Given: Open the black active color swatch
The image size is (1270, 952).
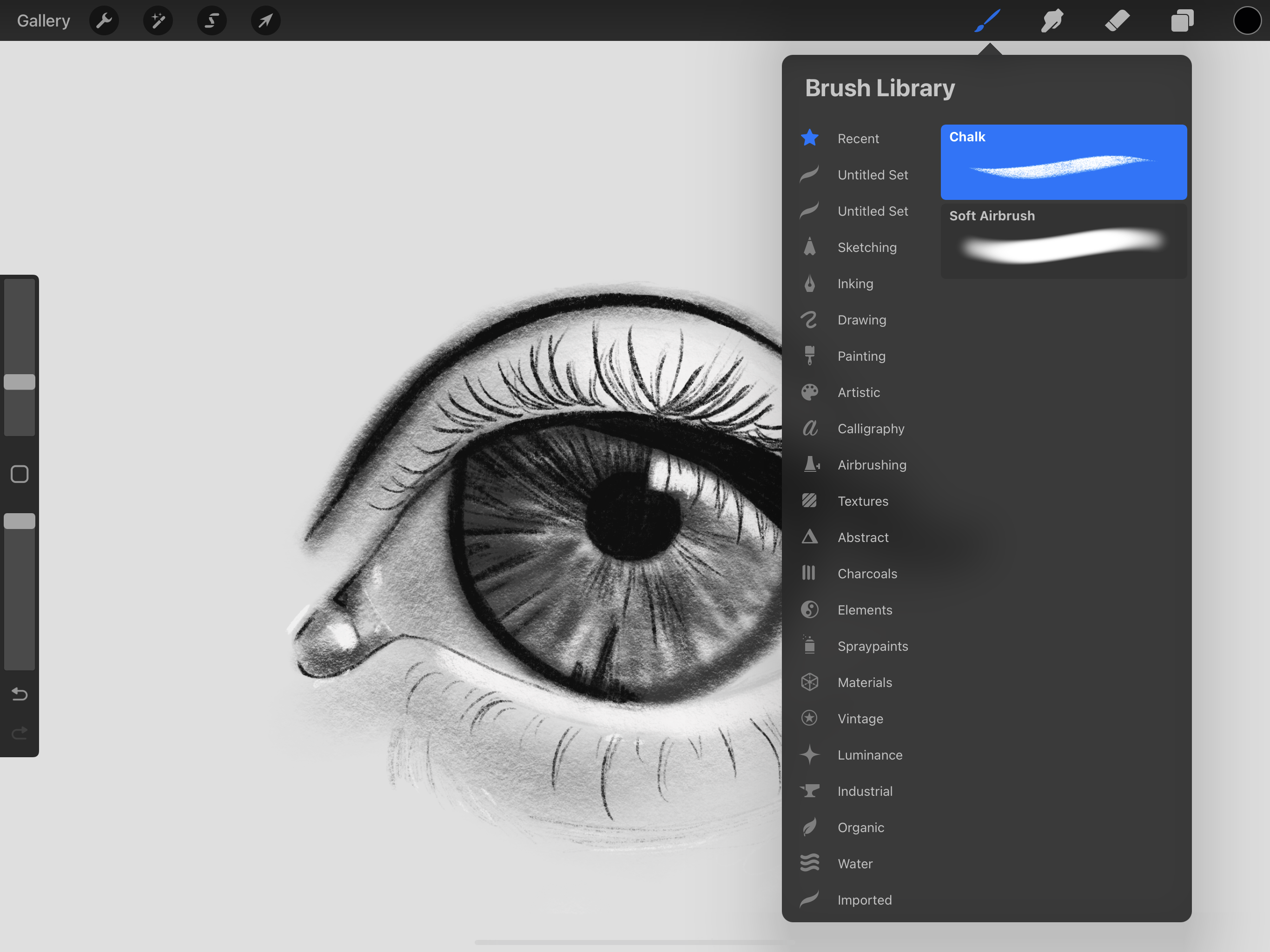Looking at the screenshot, I should 1246,20.
